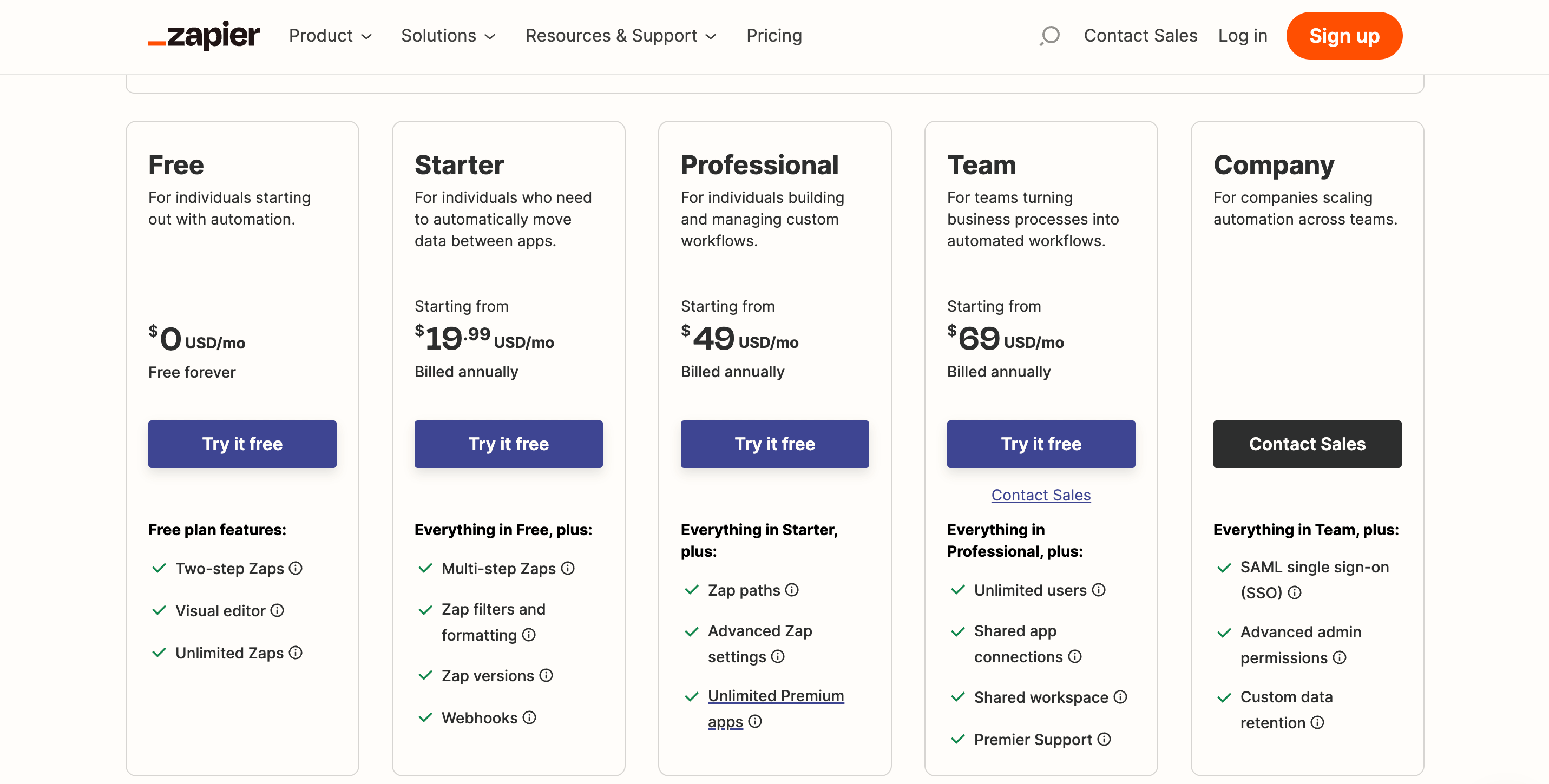Click the 'Premier Support' feature text
This screenshot has height=784, width=1549.
click(1033, 740)
